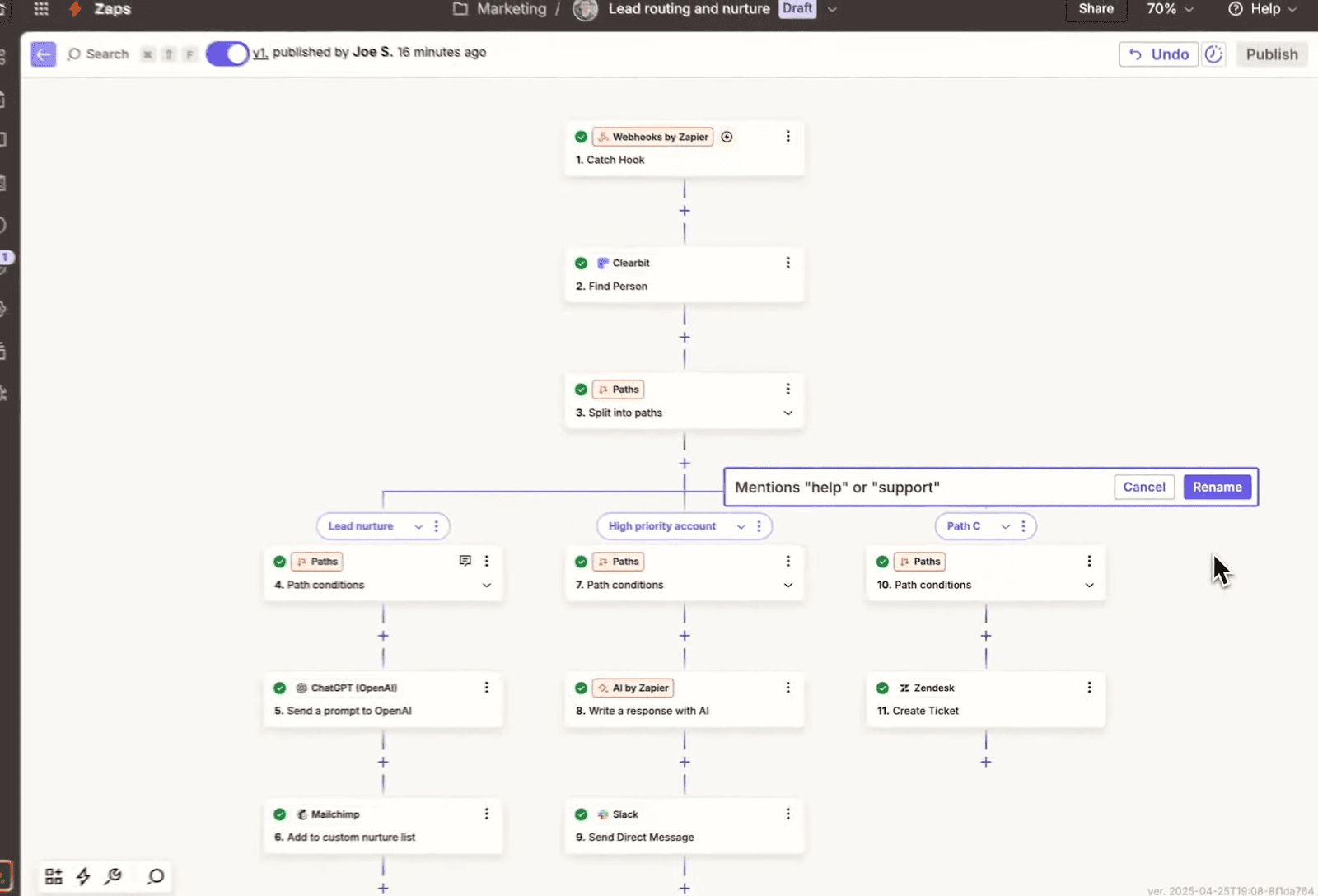Add a new path below Split into paths
Image resolution: width=1318 pixels, height=896 pixels.
(x=685, y=464)
